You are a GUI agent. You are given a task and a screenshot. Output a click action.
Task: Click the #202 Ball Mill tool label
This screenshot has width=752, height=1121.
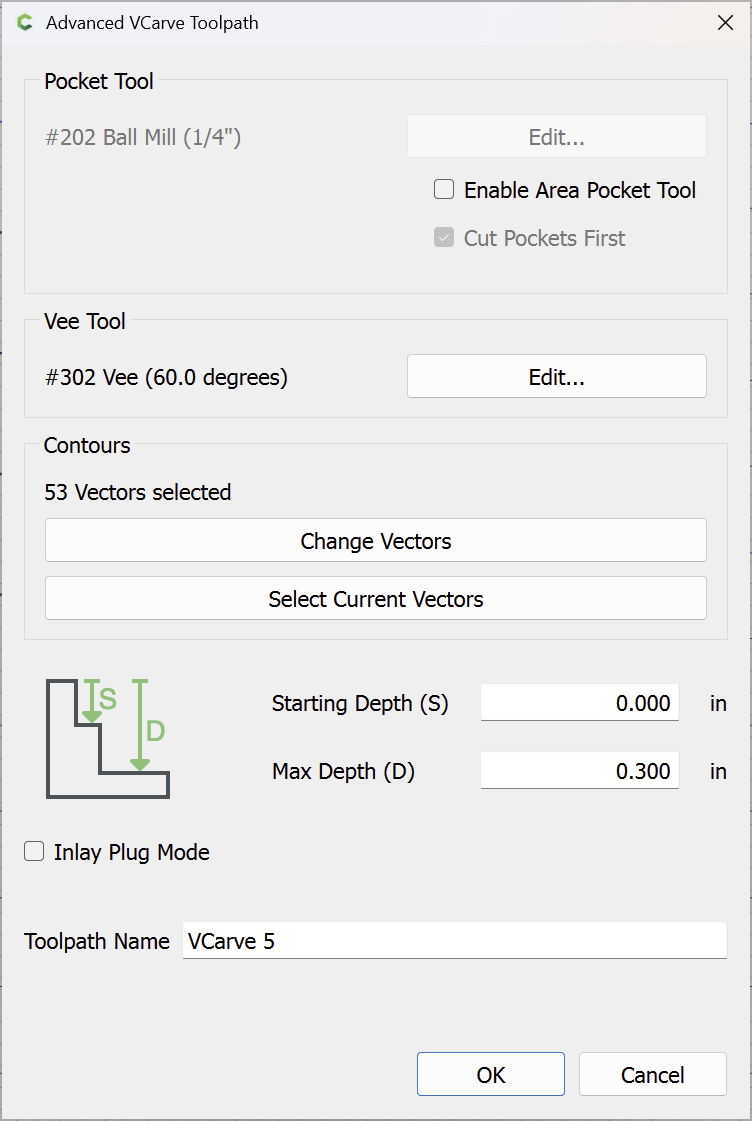[x=143, y=137]
